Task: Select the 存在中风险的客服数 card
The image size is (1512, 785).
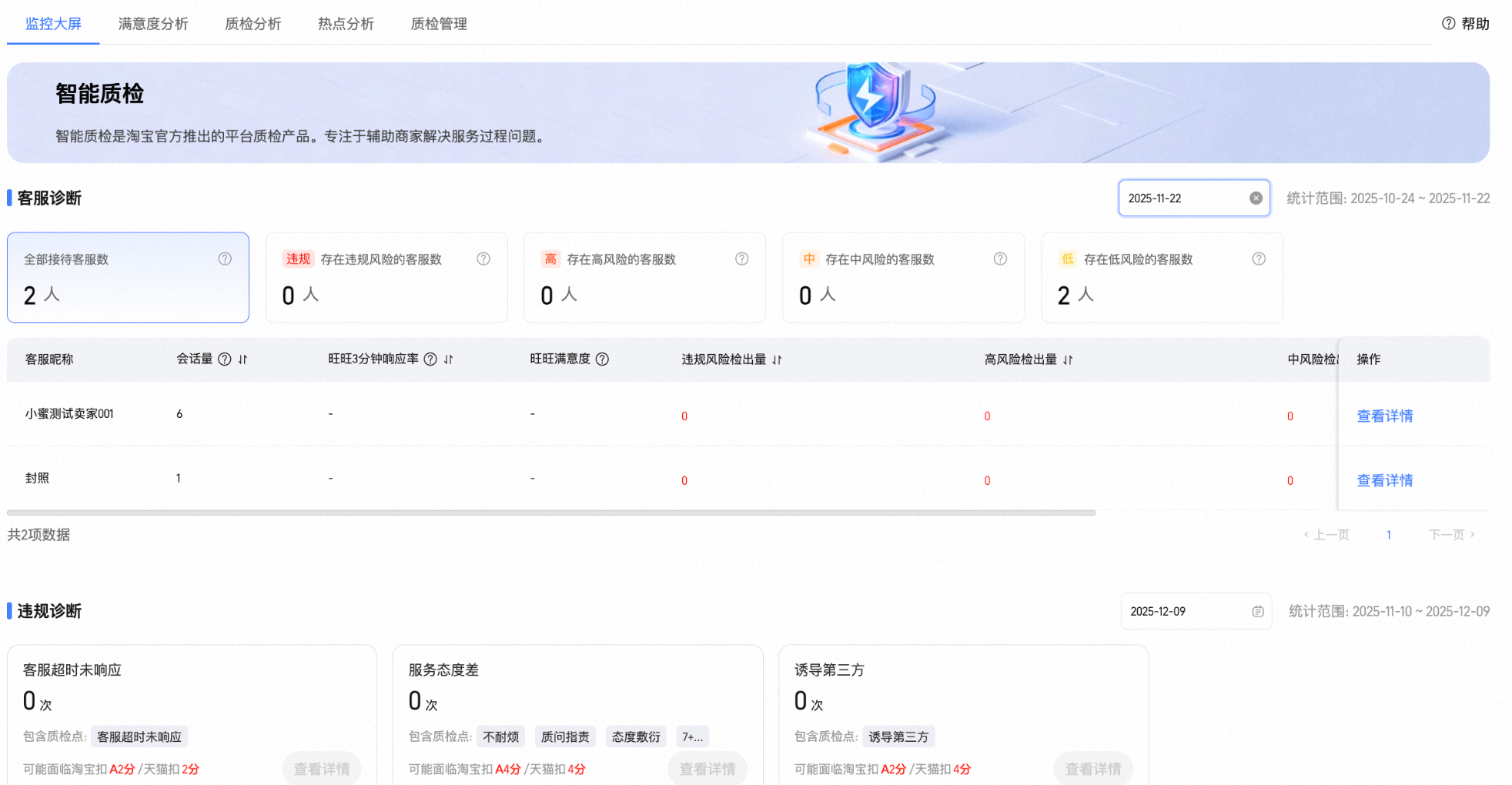Action: (x=903, y=277)
